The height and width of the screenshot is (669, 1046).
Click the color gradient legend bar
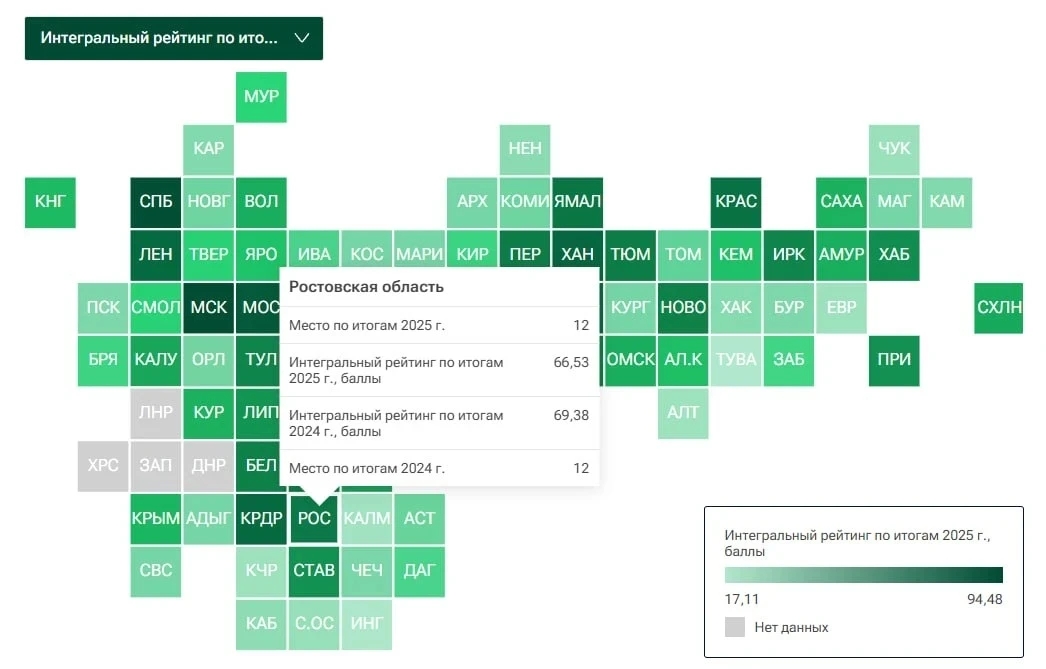pos(863,575)
